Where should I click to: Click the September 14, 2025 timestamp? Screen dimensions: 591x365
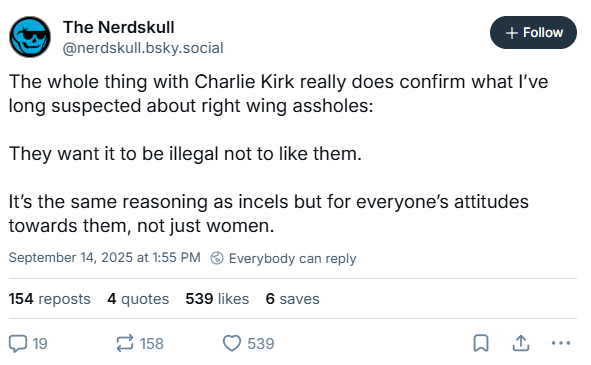[x=104, y=258]
